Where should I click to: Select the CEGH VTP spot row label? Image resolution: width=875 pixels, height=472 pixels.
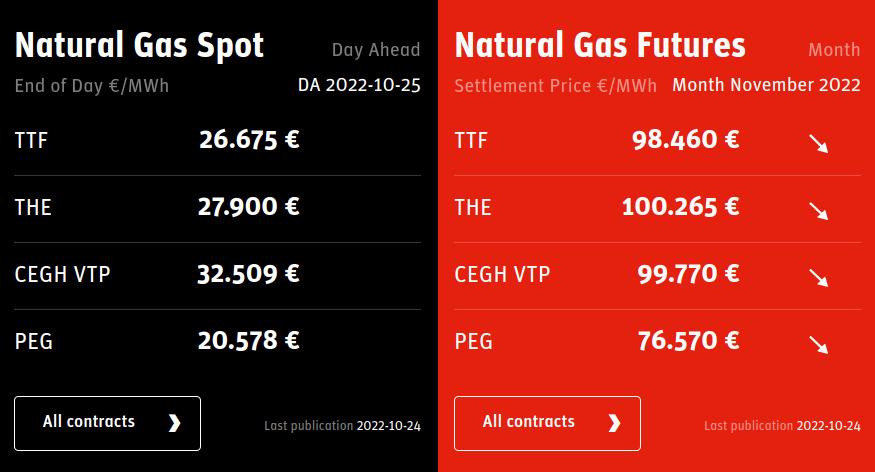tap(62, 274)
